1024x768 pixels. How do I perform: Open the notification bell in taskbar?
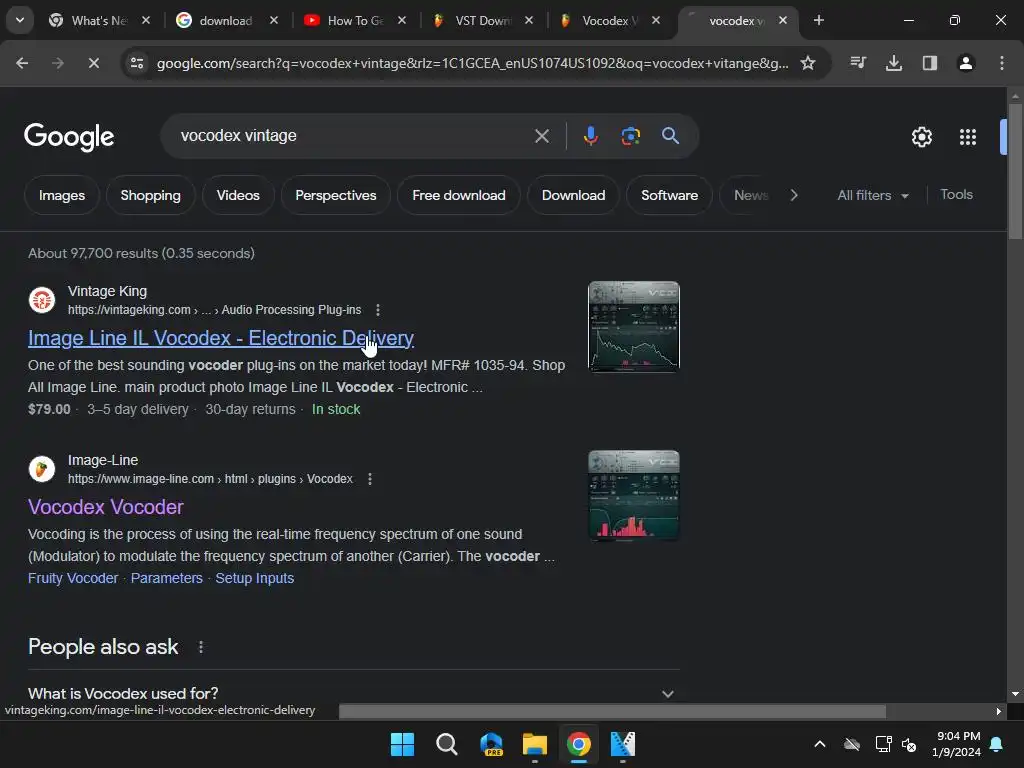(x=997, y=744)
